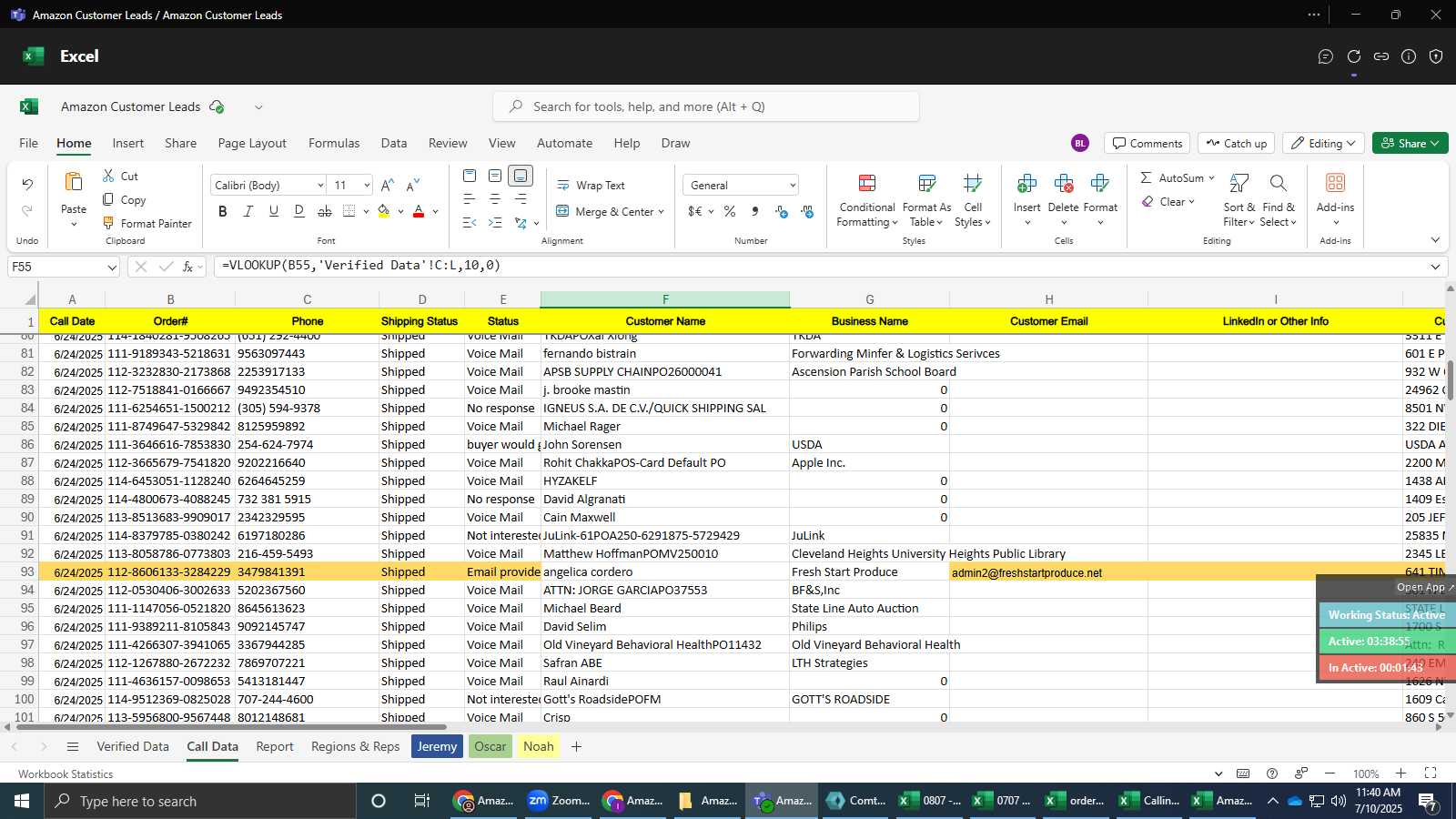The image size is (1456, 819).
Task: Toggle bold formatting
Action: [223, 211]
